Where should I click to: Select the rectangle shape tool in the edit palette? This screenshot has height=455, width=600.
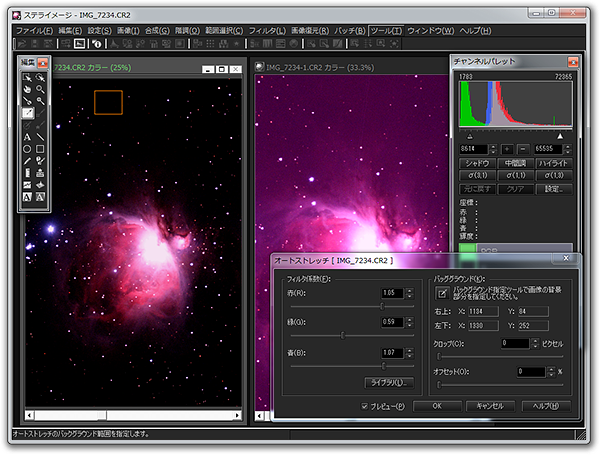pos(40,148)
